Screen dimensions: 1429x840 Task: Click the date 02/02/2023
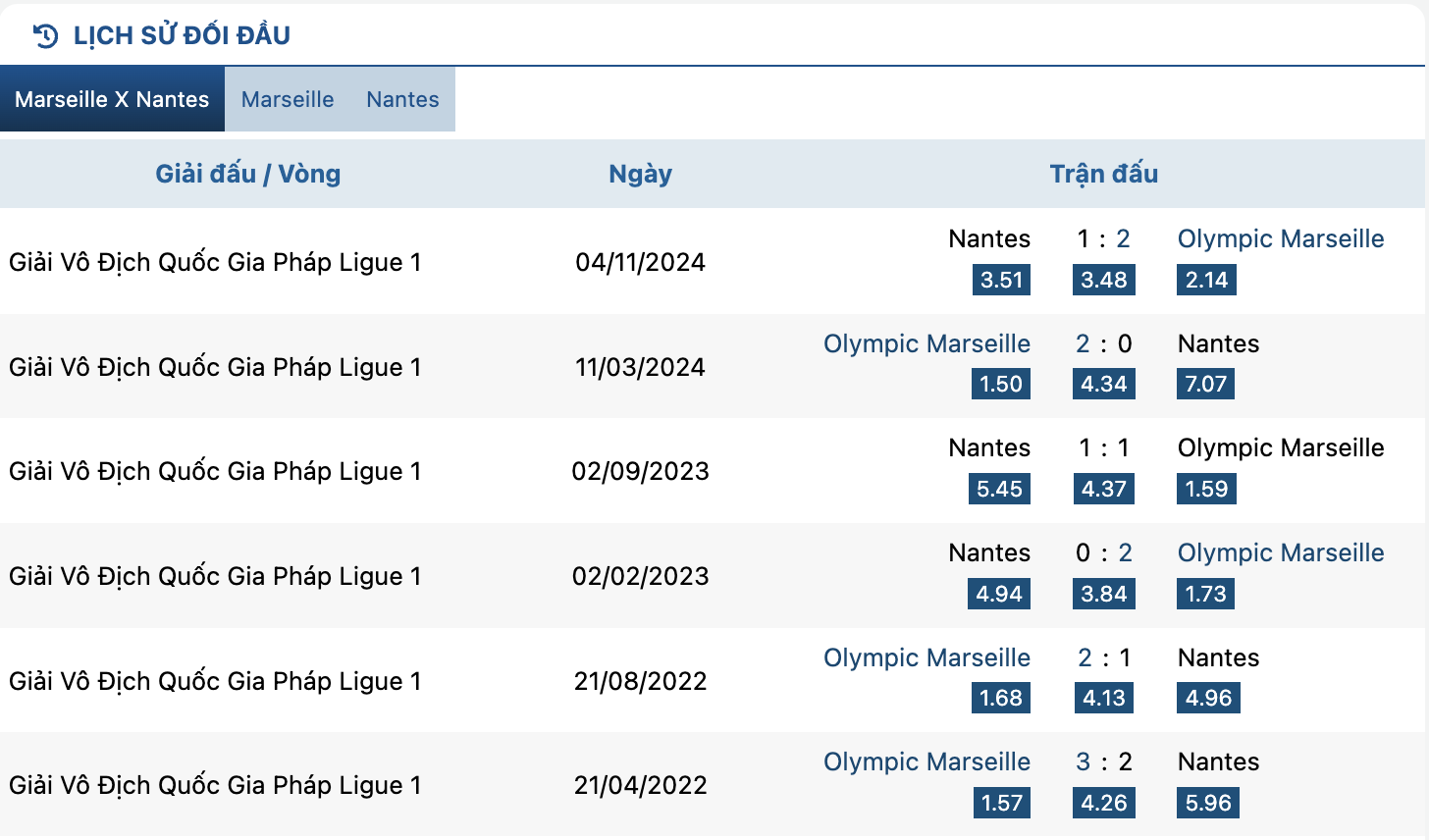(x=641, y=576)
